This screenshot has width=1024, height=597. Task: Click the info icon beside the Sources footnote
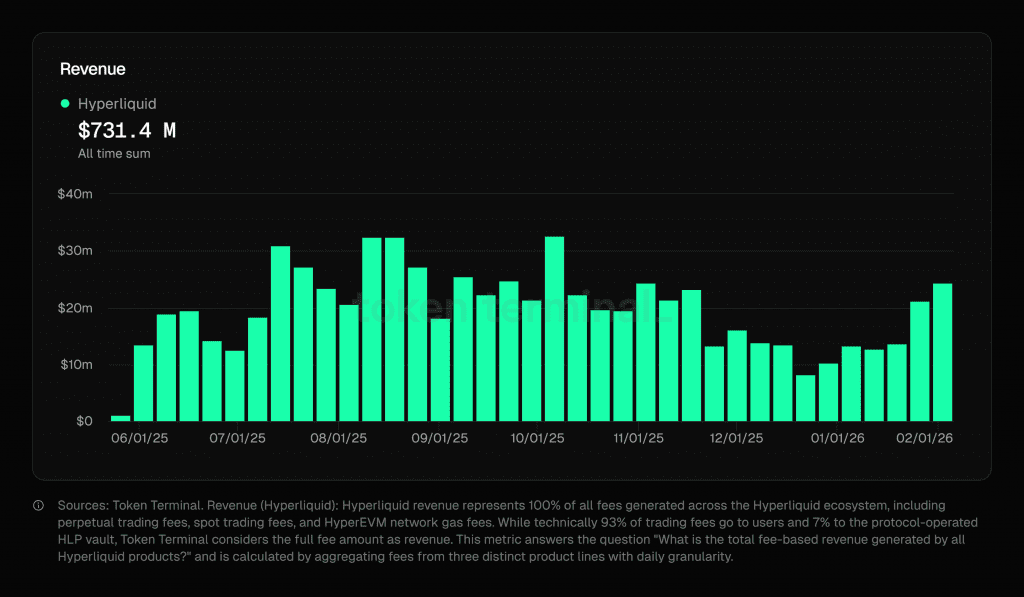click(x=38, y=506)
